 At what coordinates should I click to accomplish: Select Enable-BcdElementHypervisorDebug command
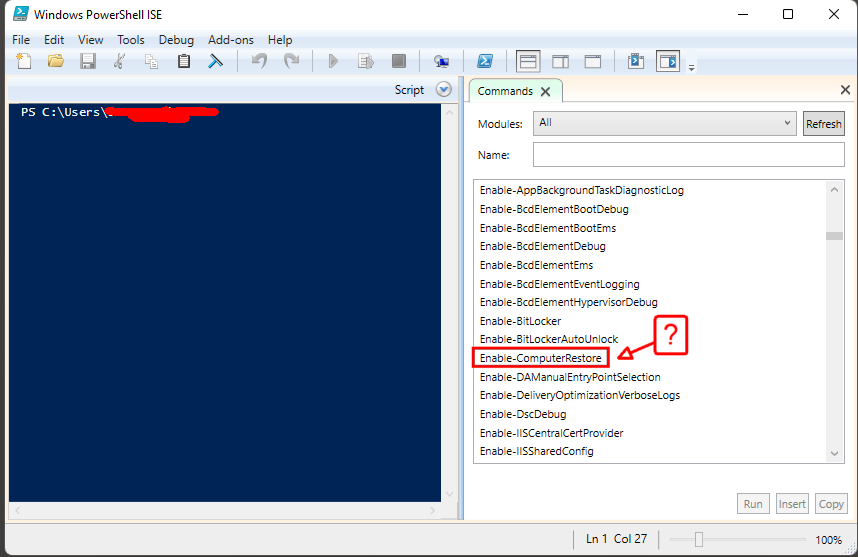[569, 302]
